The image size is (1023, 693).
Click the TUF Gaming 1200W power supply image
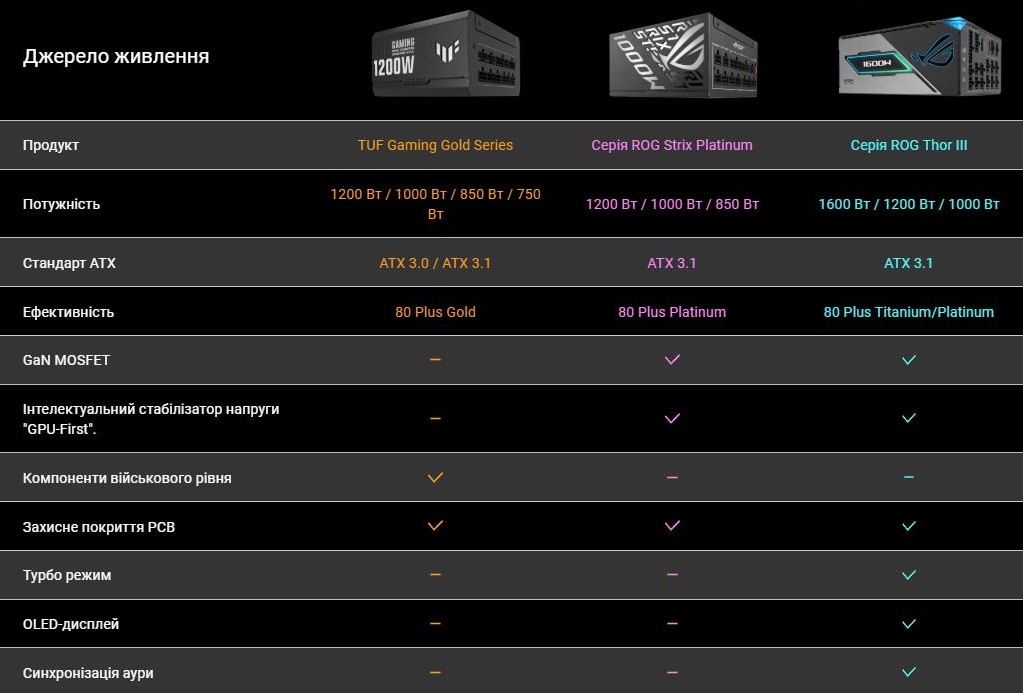446,54
